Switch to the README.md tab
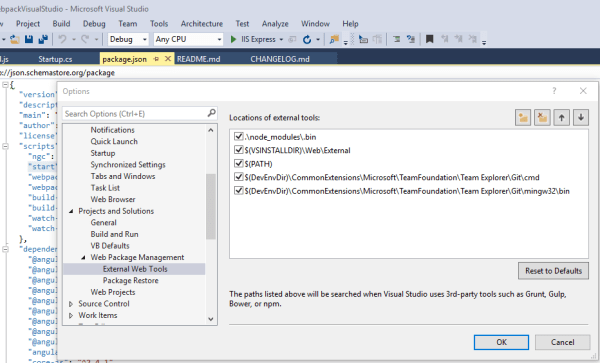600x363 pixels. coord(199,59)
